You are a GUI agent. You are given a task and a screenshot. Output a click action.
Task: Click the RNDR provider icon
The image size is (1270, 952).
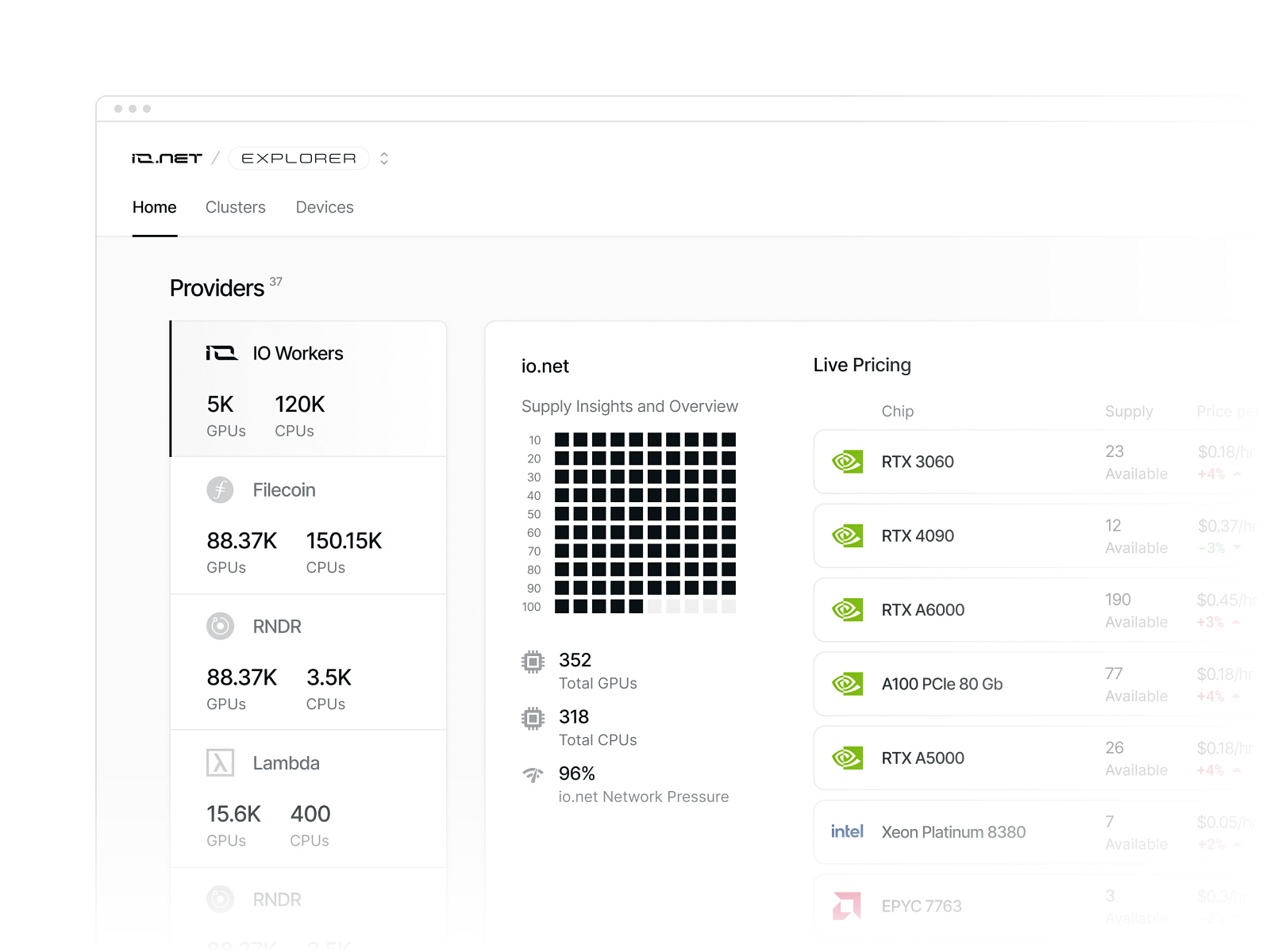220,626
